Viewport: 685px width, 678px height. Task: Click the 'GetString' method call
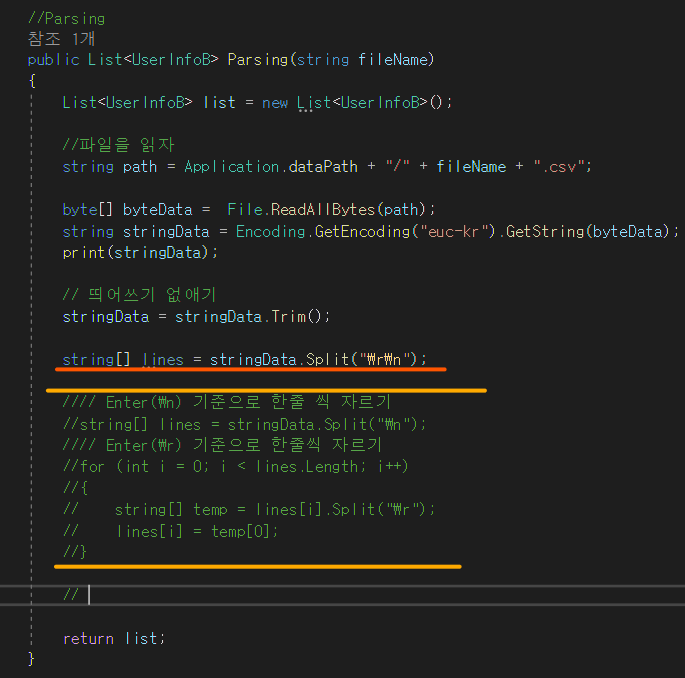click(545, 231)
